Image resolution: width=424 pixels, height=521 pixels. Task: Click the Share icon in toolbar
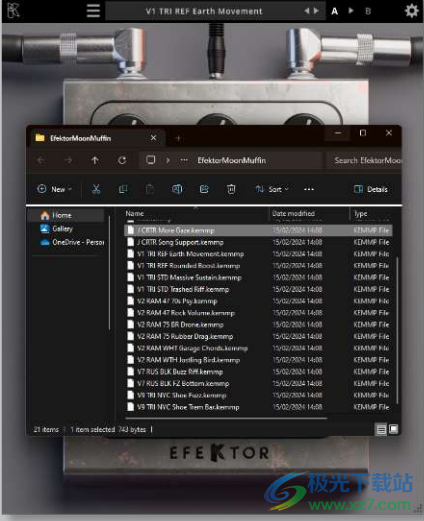tap(204, 189)
